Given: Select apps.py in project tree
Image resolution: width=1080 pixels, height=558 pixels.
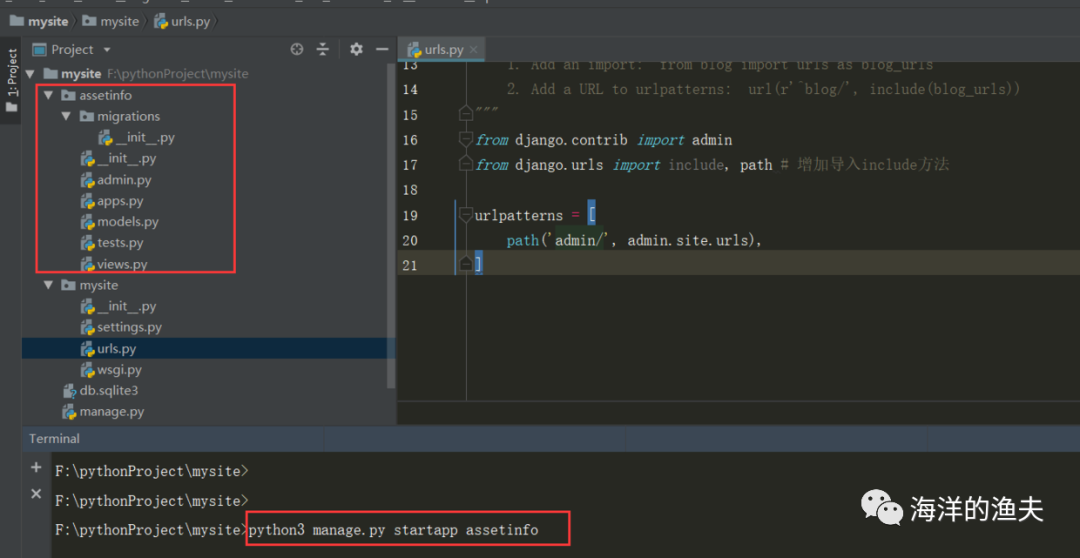Looking at the screenshot, I should 112,201.
